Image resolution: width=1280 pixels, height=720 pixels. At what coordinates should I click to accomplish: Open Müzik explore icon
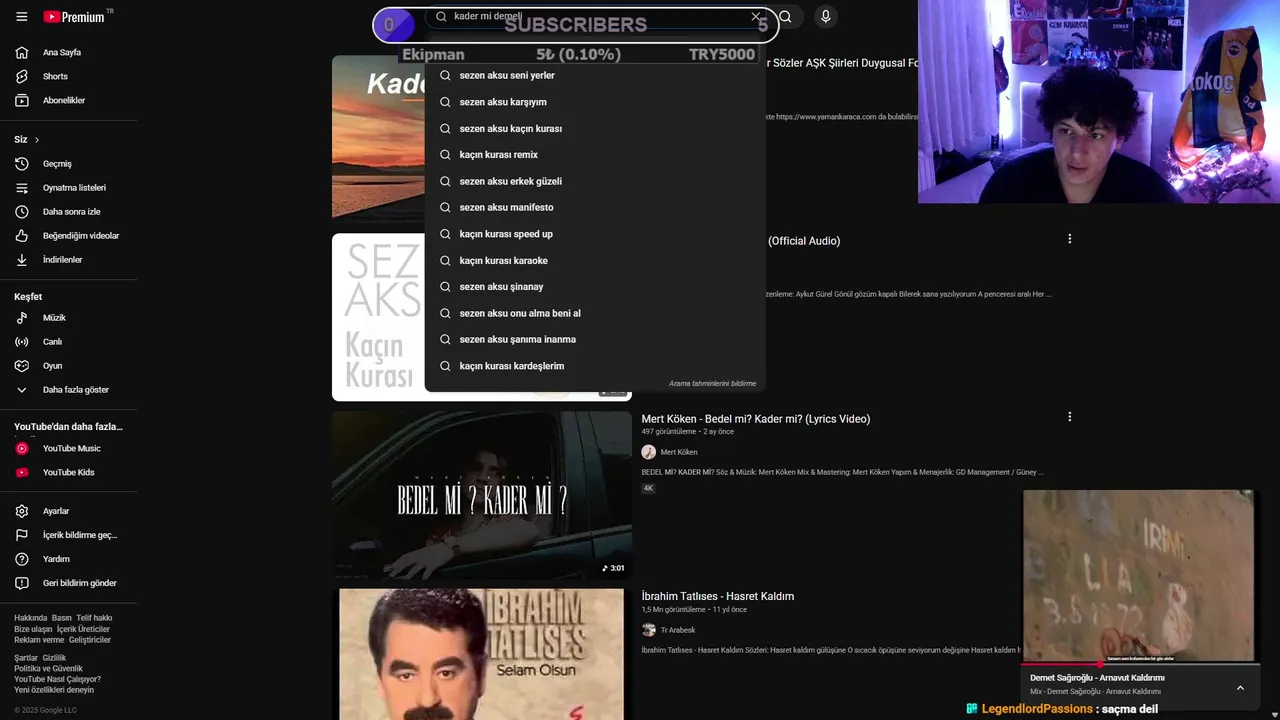(x=21, y=318)
